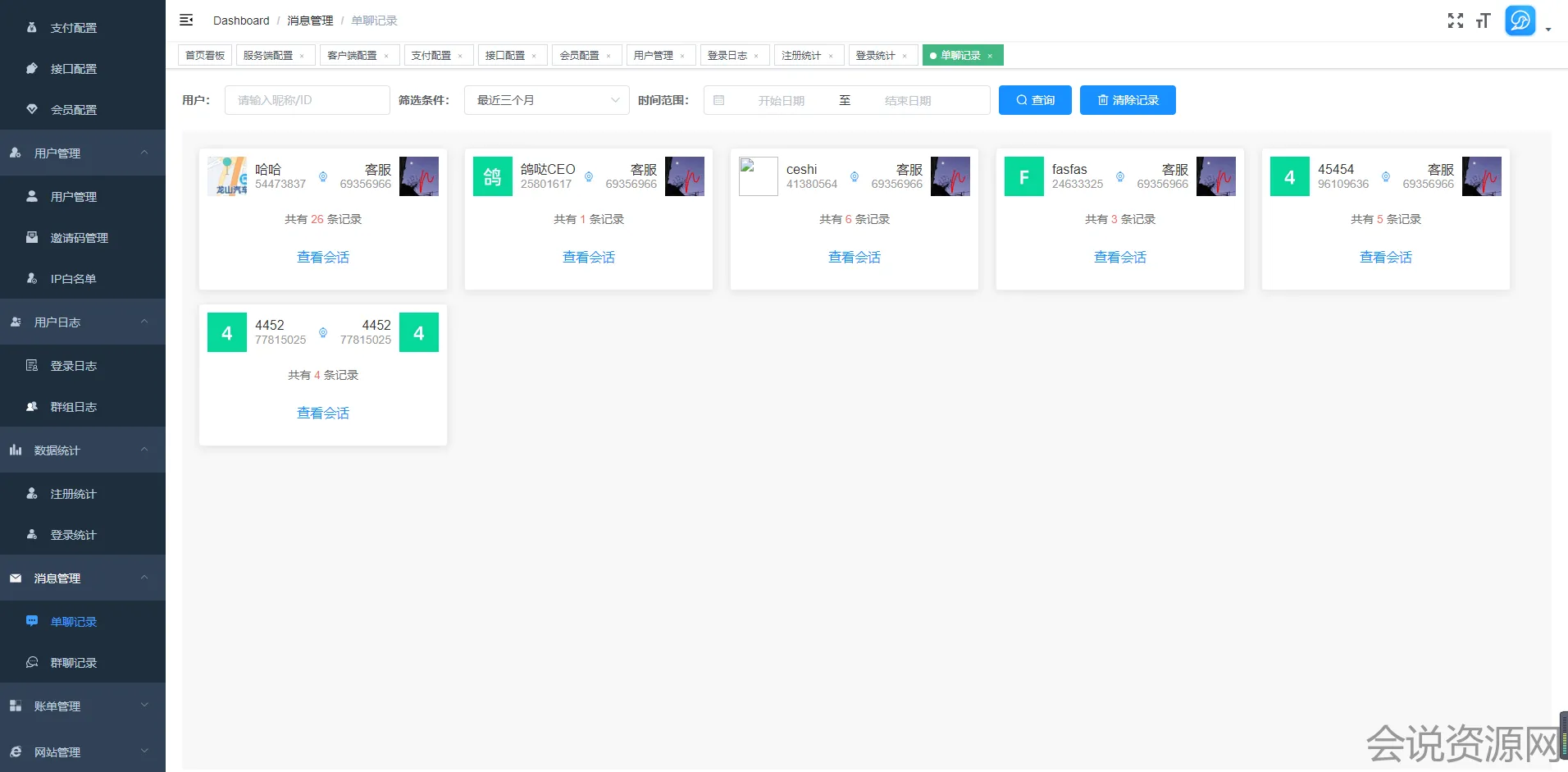Click the calendar icon in date range
1568x772 pixels.
point(719,100)
